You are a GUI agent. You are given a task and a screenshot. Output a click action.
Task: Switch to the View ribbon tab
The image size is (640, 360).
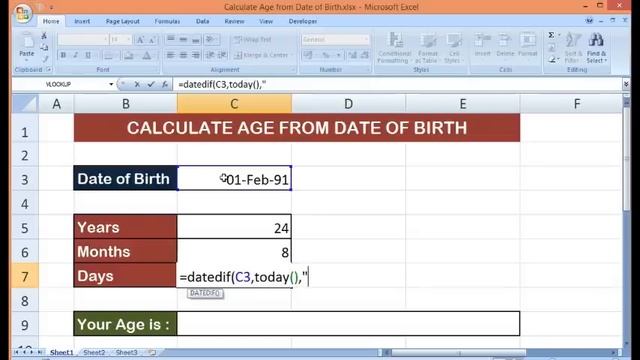tap(266, 21)
